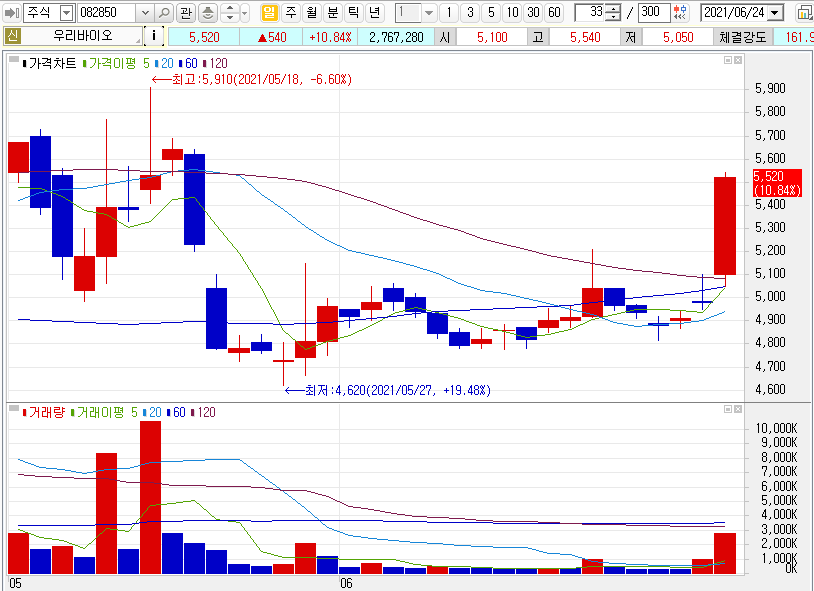This screenshot has height=591, width=814.
Task: Maximize the volume pane via its icon
Action: (728, 409)
